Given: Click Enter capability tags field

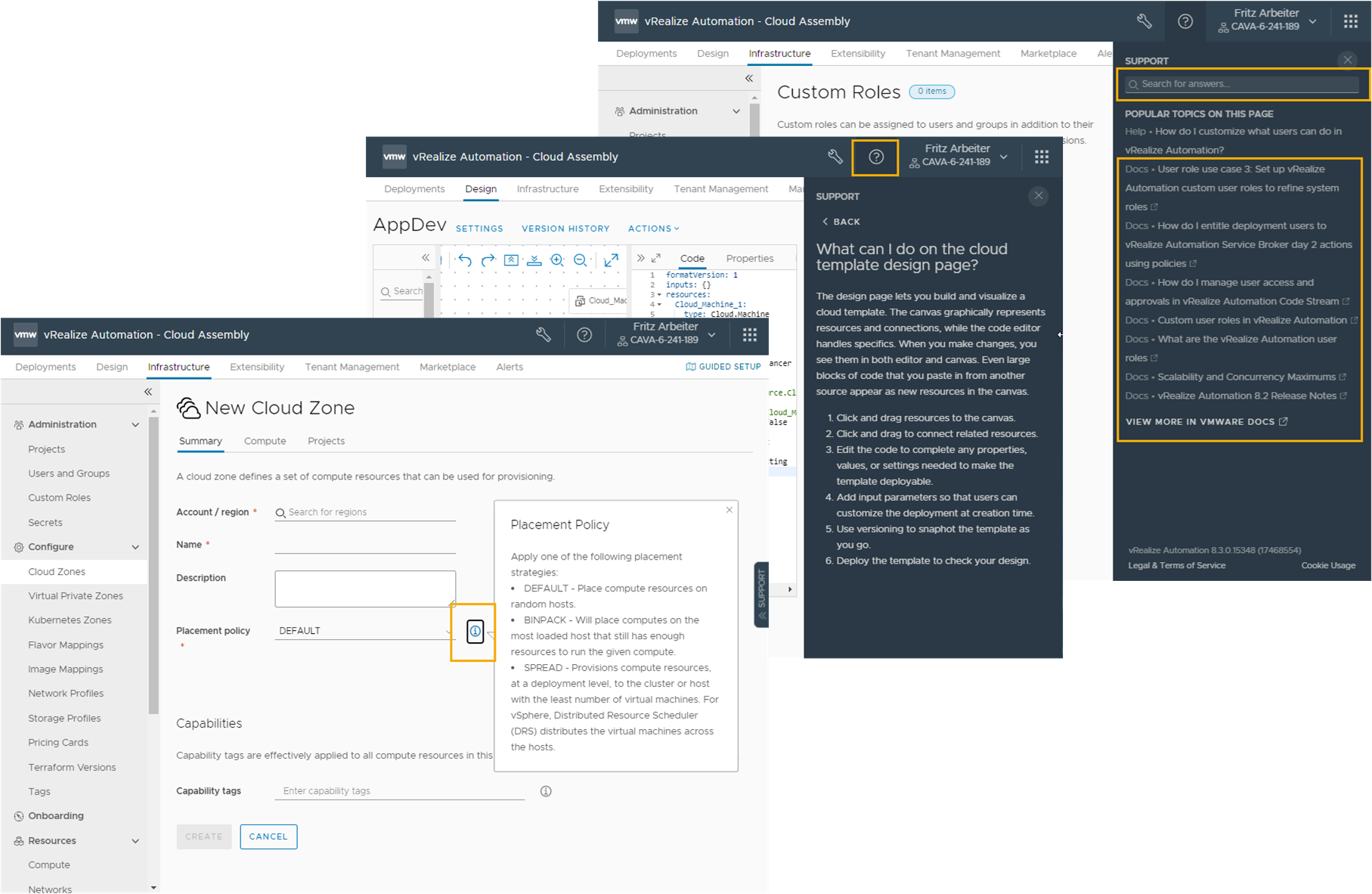Looking at the screenshot, I should click(400, 791).
